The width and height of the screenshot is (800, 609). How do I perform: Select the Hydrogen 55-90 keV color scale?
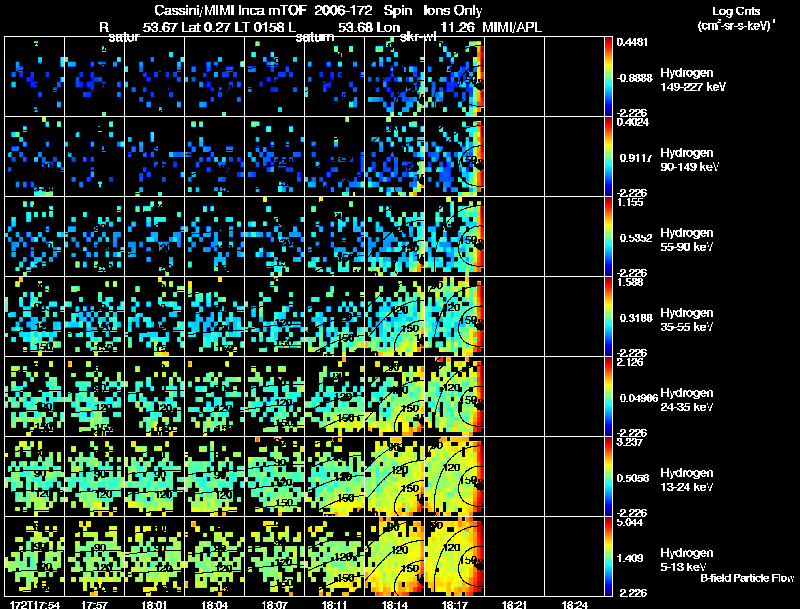[609, 237]
